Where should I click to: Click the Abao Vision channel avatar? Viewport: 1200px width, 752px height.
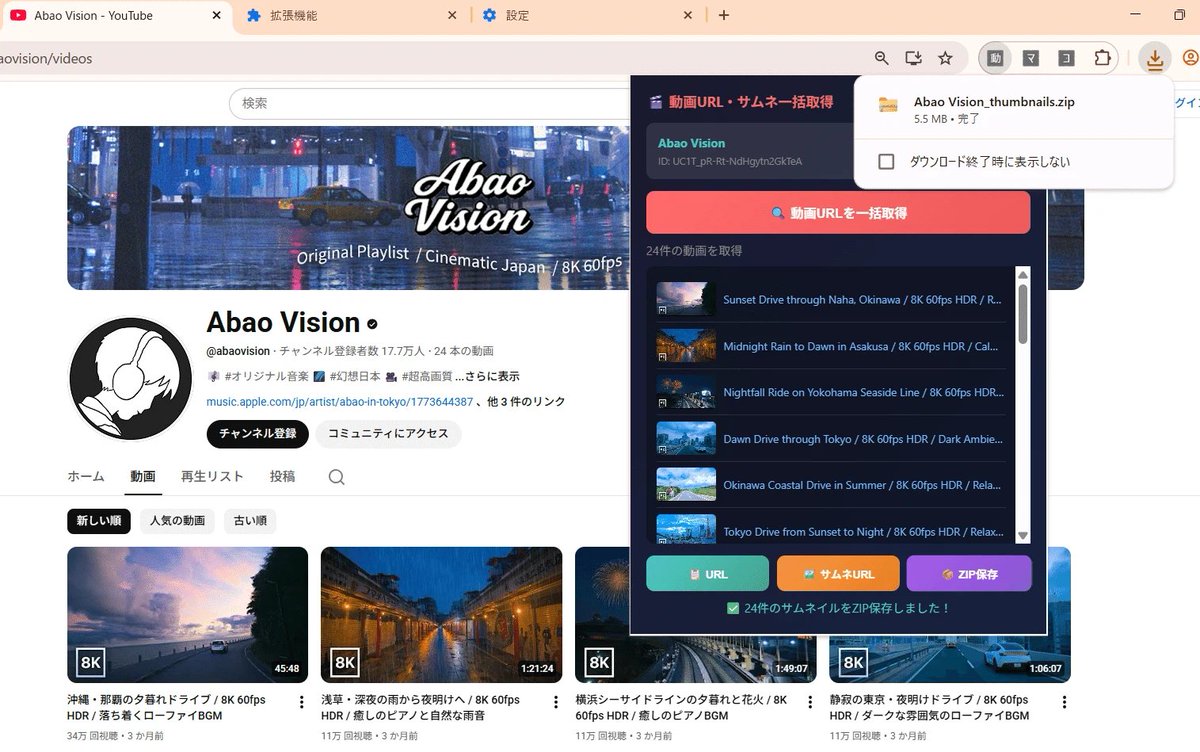coord(129,379)
